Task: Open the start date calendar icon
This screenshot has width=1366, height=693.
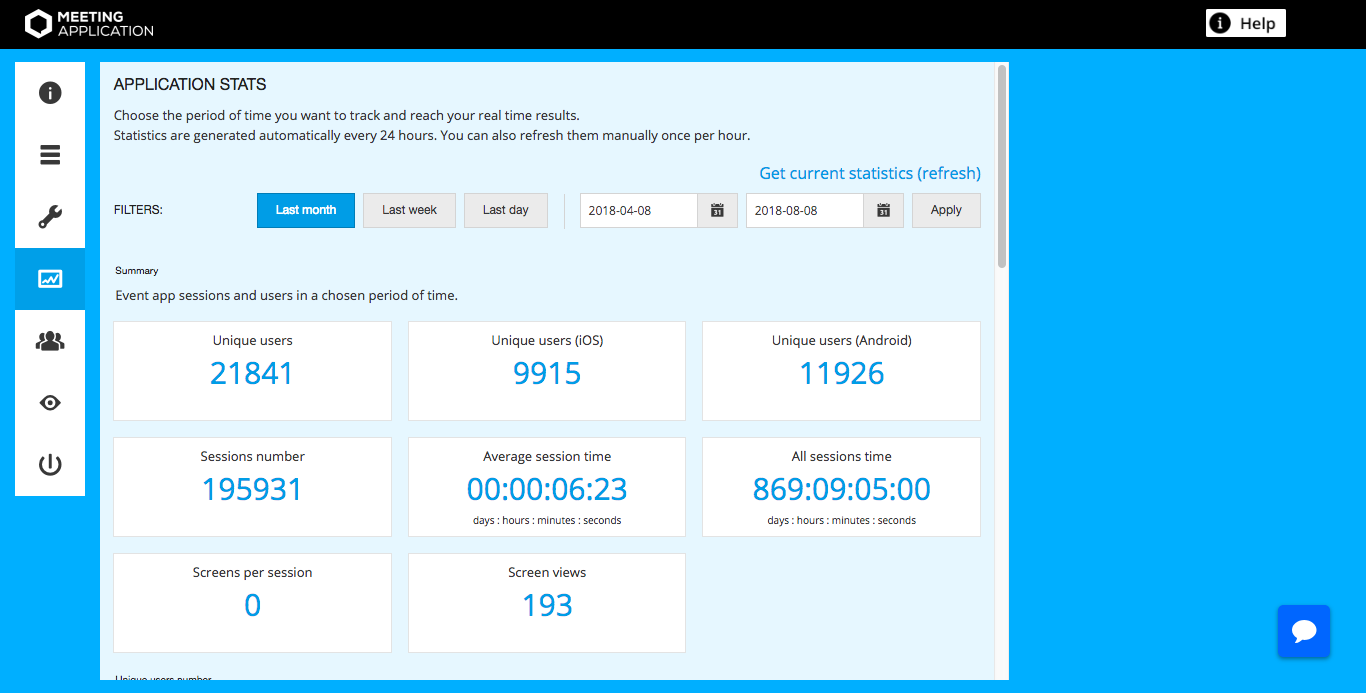Action: (717, 210)
